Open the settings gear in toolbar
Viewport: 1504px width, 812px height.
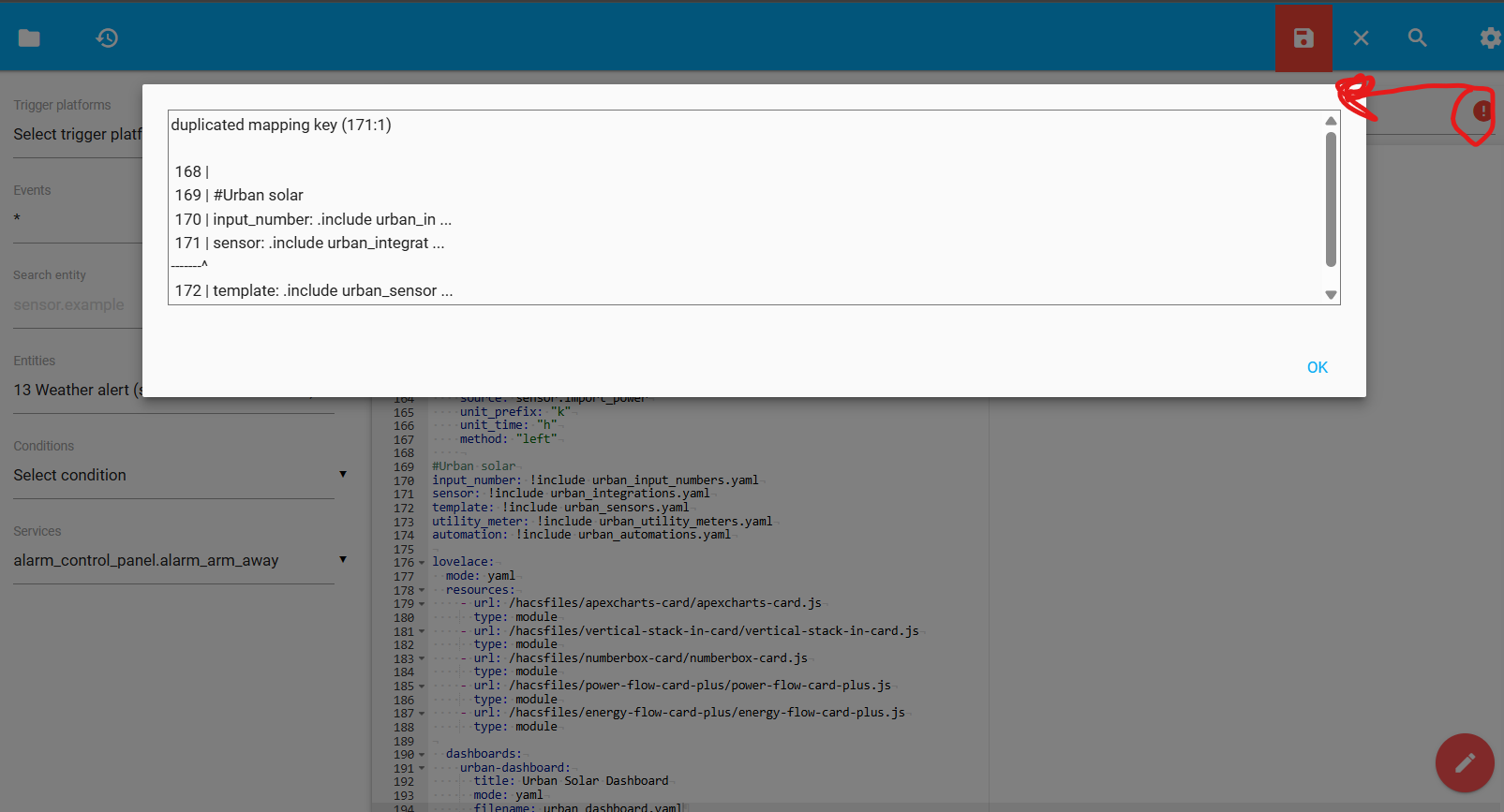click(x=1489, y=38)
